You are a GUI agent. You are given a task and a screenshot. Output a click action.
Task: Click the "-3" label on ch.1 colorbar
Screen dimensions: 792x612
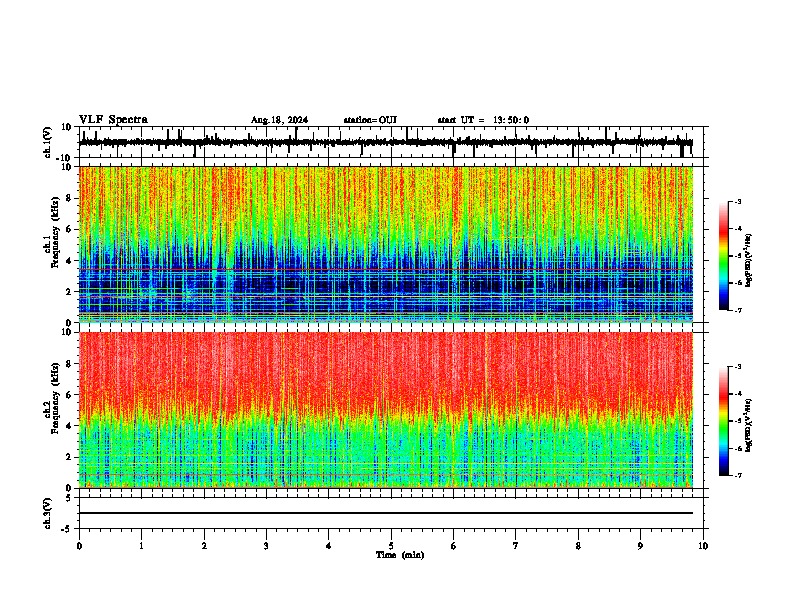737,201
